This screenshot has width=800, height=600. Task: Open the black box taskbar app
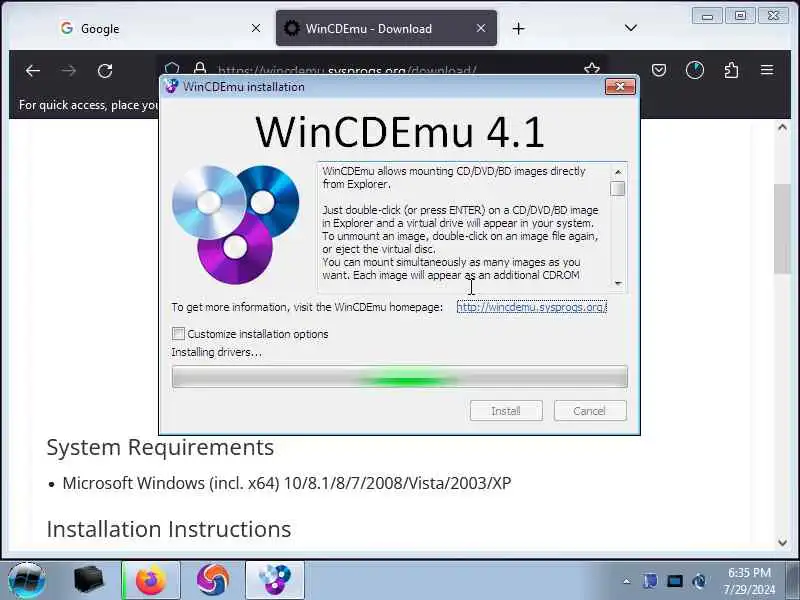88,580
